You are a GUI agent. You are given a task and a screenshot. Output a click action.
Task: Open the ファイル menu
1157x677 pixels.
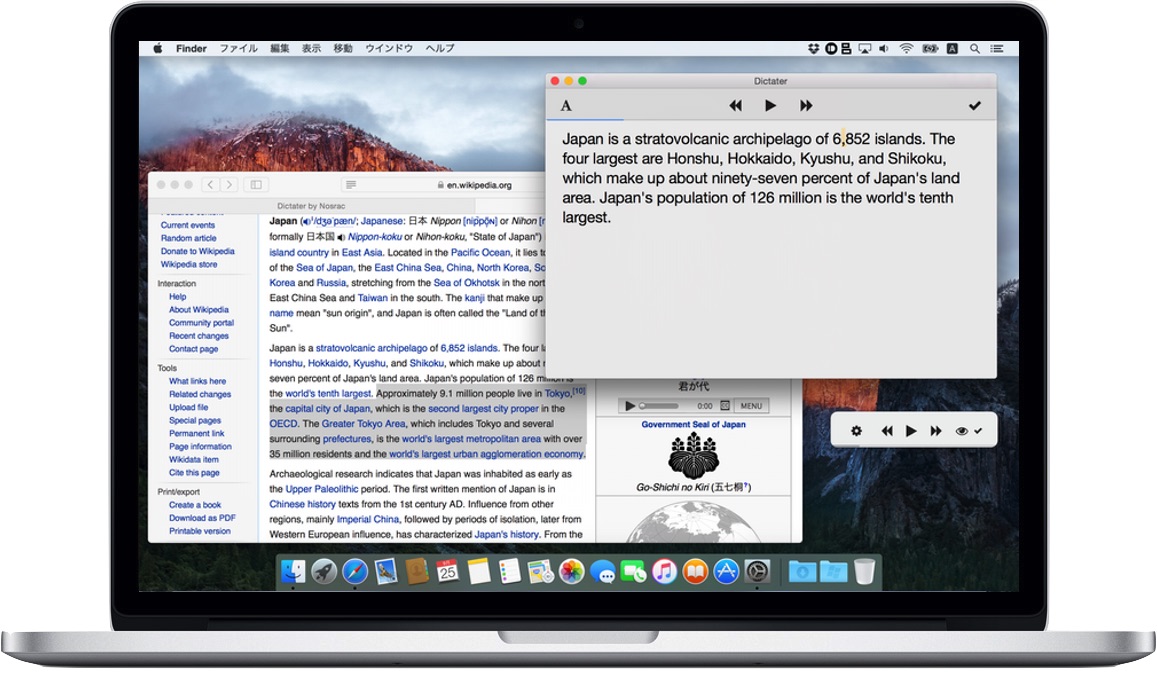pos(238,48)
